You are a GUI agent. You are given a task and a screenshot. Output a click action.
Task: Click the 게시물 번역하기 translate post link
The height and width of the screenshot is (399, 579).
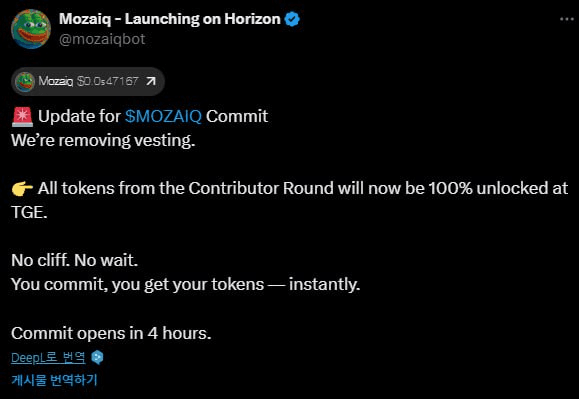pyautogui.click(x=54, y=380)
